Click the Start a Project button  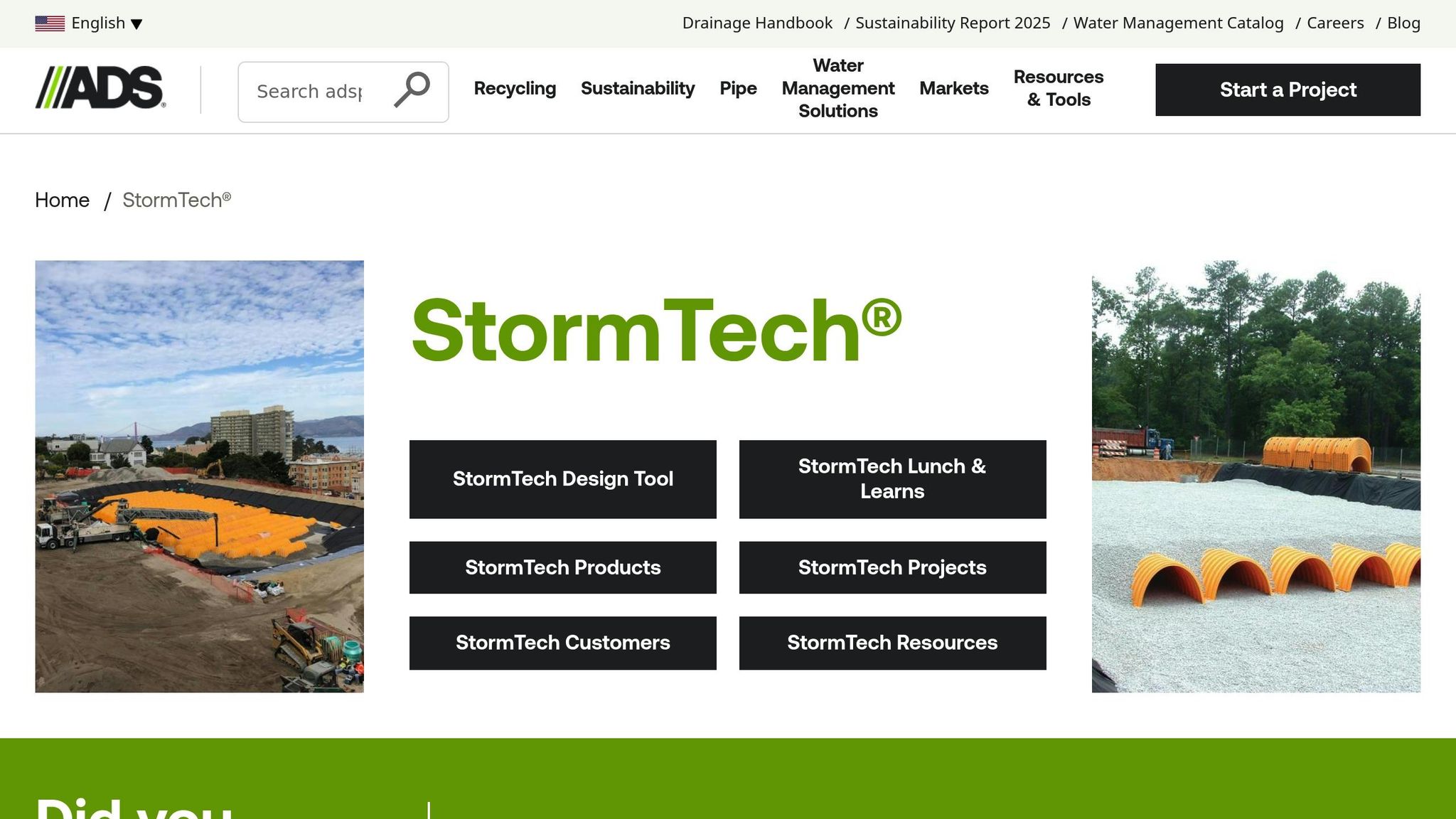1287,90
